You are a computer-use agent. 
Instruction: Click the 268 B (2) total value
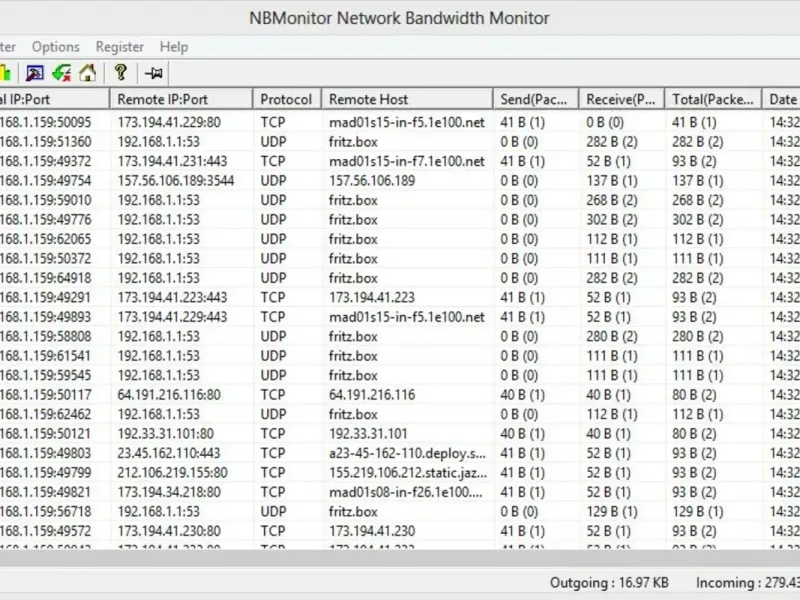point(697,200)
